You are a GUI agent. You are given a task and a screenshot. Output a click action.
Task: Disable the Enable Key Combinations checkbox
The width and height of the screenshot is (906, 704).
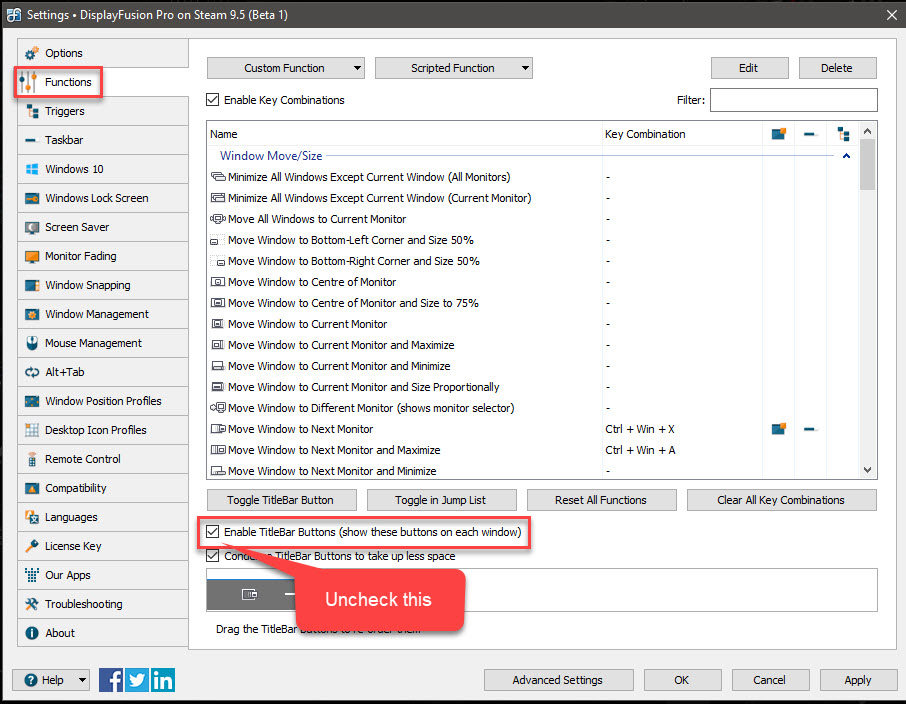pos(212,100)
